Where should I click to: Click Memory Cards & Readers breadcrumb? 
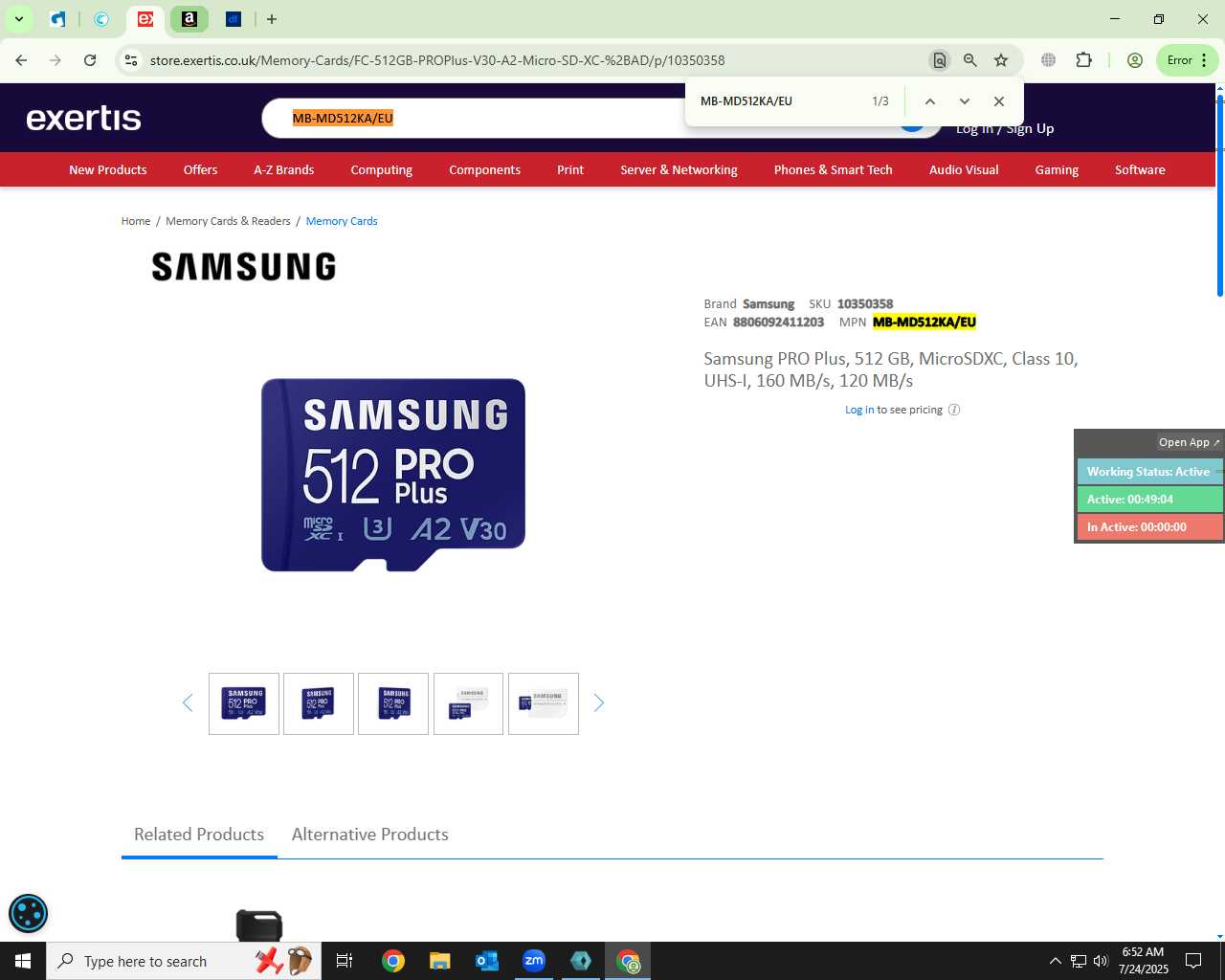click(228, 221)
